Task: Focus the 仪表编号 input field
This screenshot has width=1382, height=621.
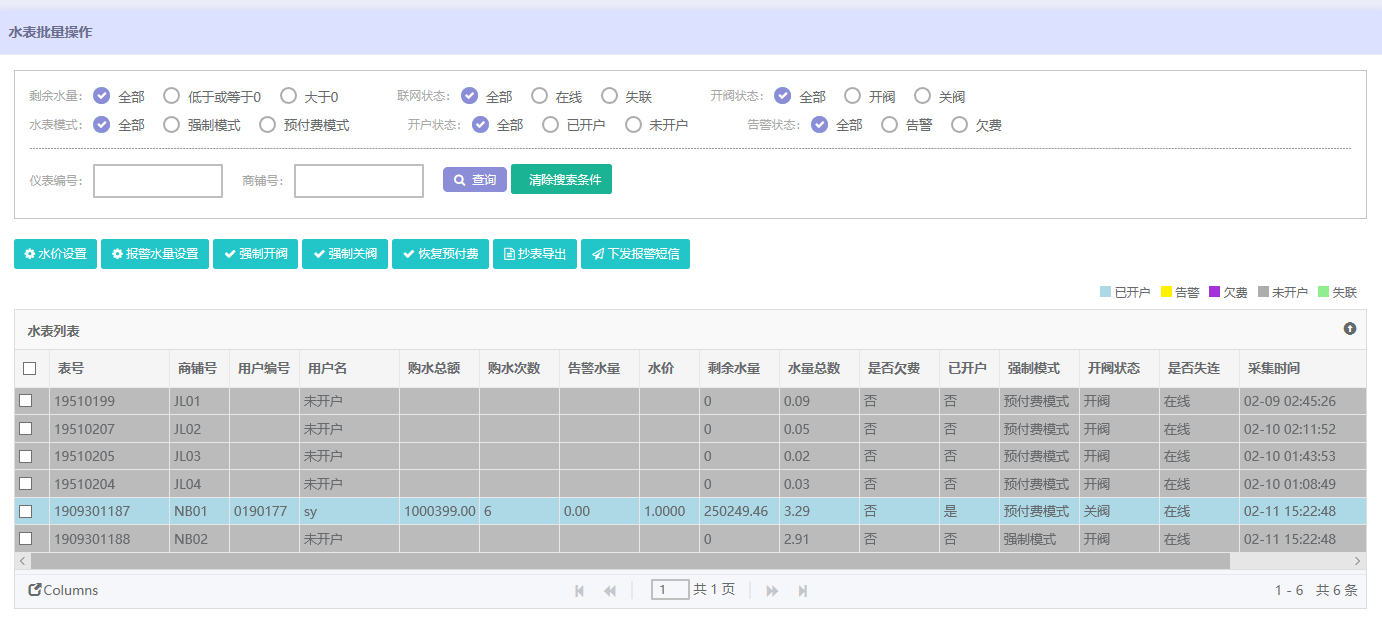Action: tap(158, 181)
